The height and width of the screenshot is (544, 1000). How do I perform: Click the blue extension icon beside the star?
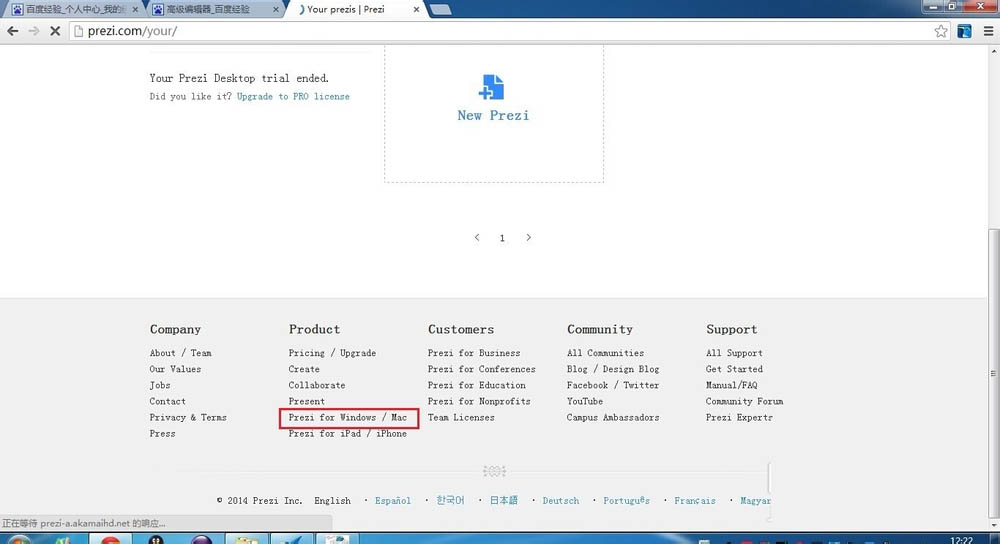click(x=964, y=31)
